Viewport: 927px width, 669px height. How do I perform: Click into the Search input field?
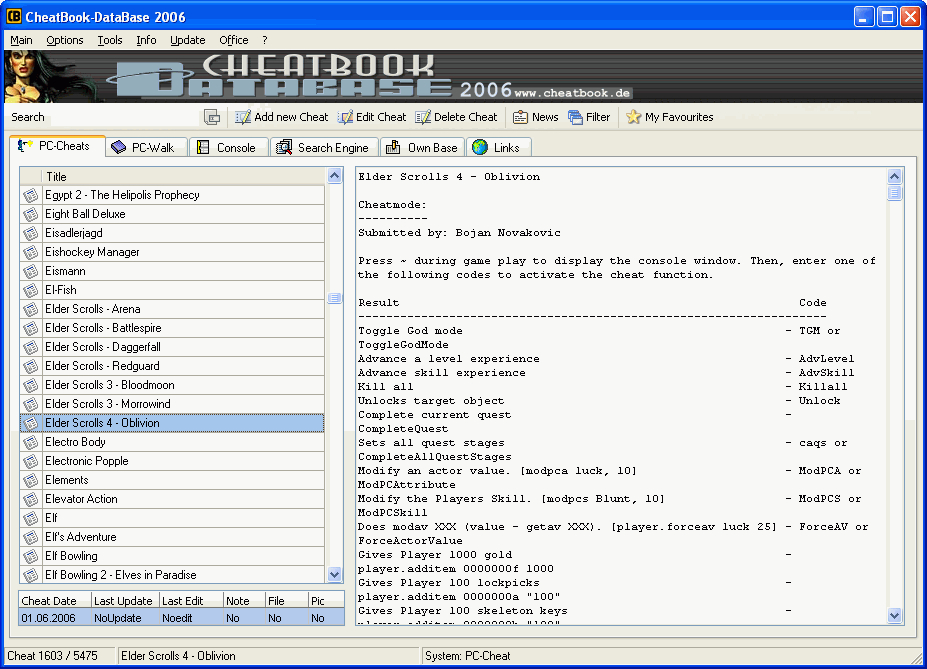pos(125,117)
